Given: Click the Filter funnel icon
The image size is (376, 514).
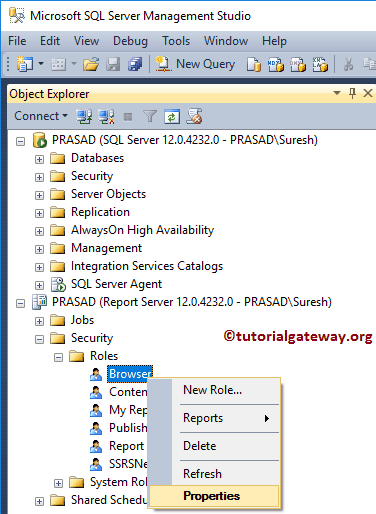Looking at the screenshot, I should pos(150,116).
